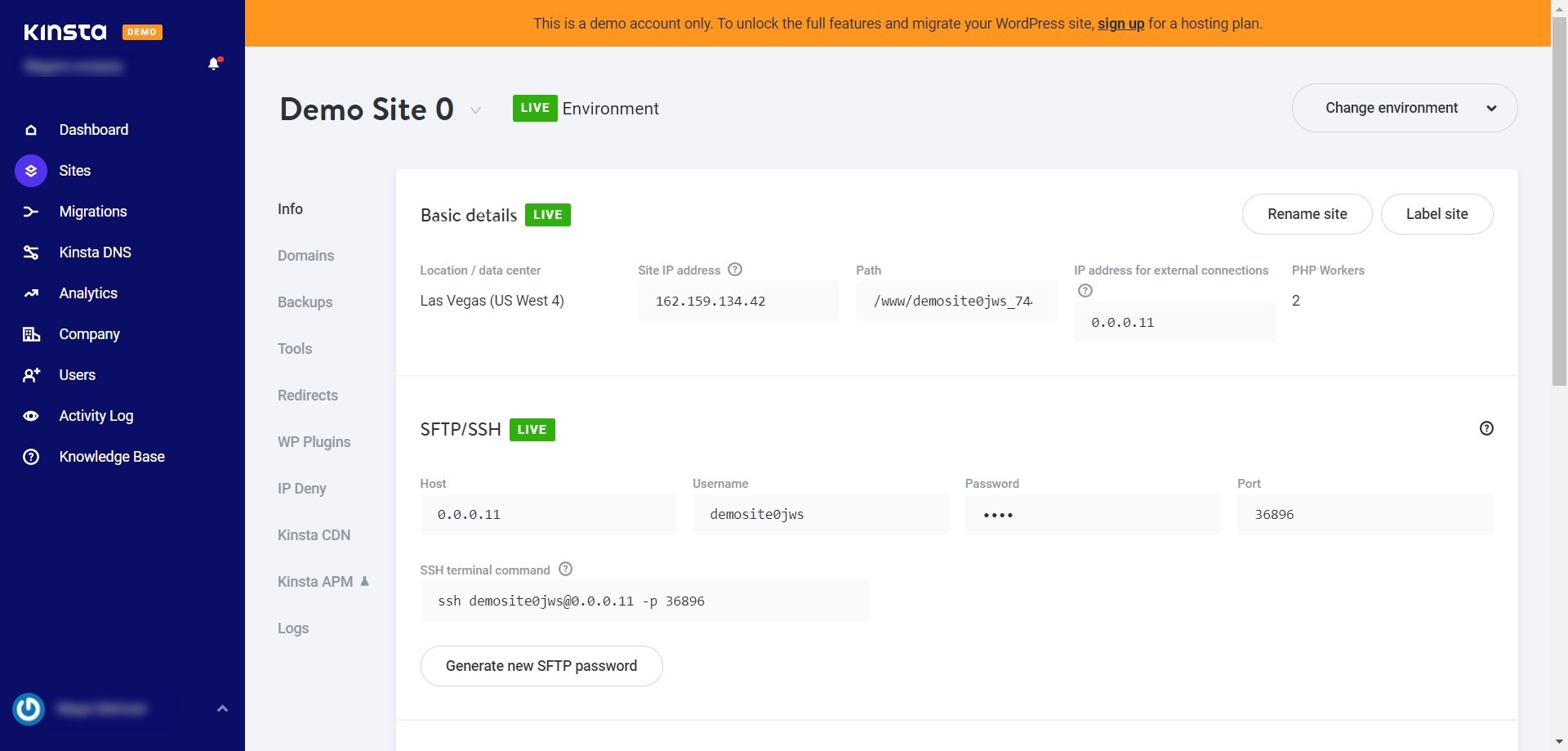Click the external connections IP field

1174,322
